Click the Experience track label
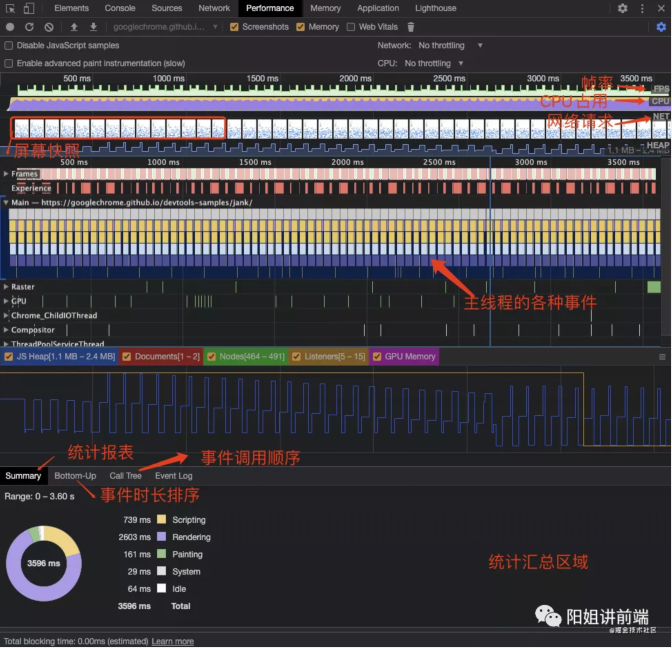The height and width of the screenshot is (648, 672). click(x=31, y=188)
